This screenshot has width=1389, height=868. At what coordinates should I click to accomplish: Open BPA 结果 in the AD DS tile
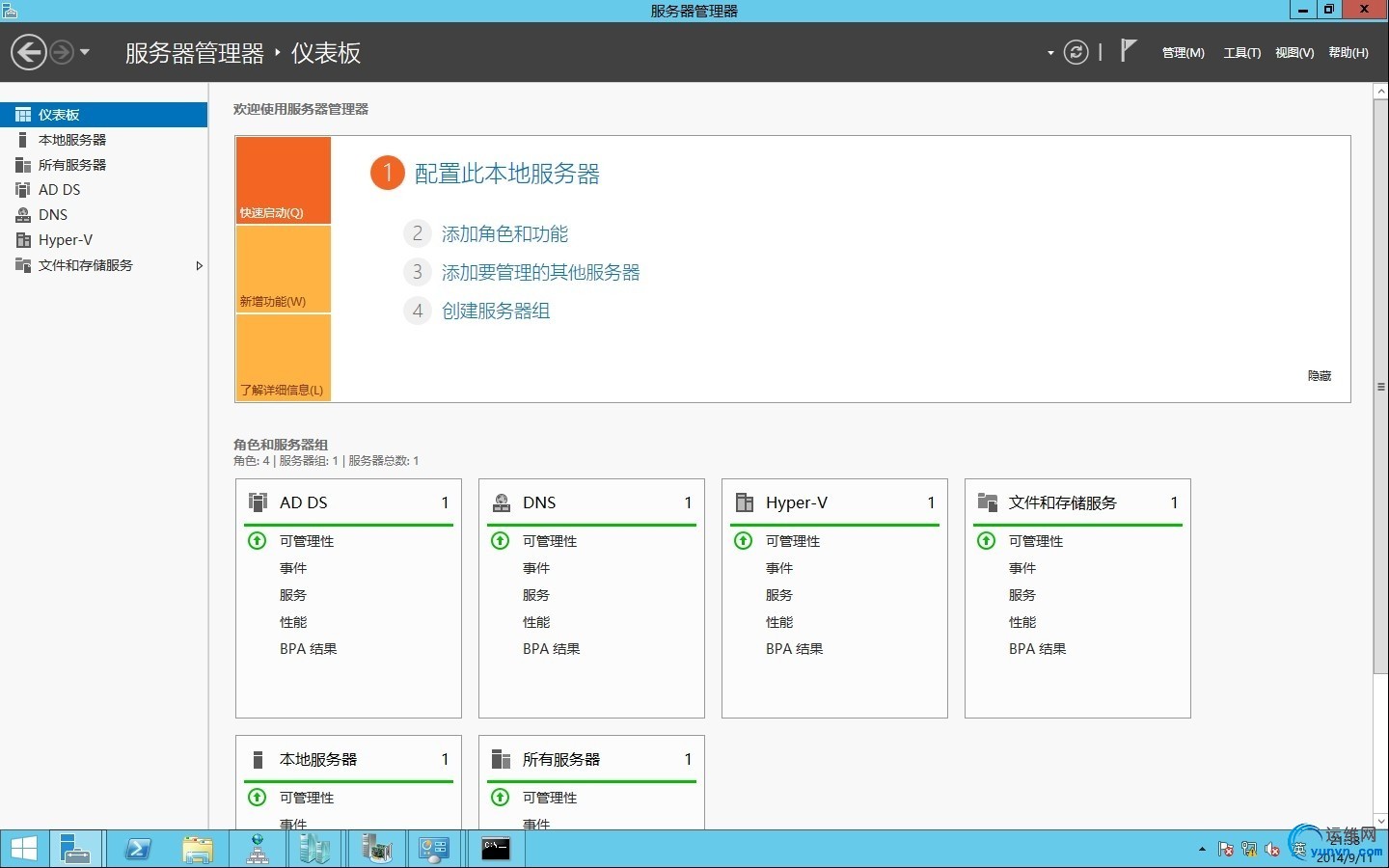309,649
